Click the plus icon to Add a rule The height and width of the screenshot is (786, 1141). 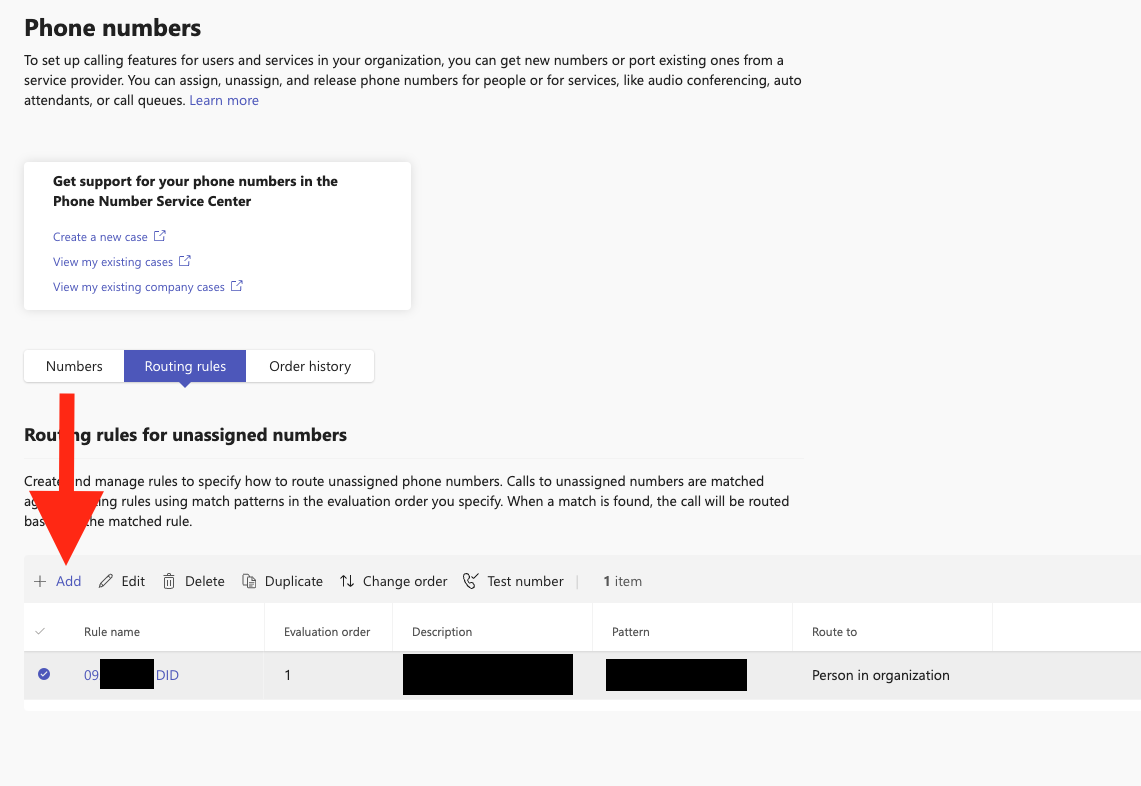(40, 580)
